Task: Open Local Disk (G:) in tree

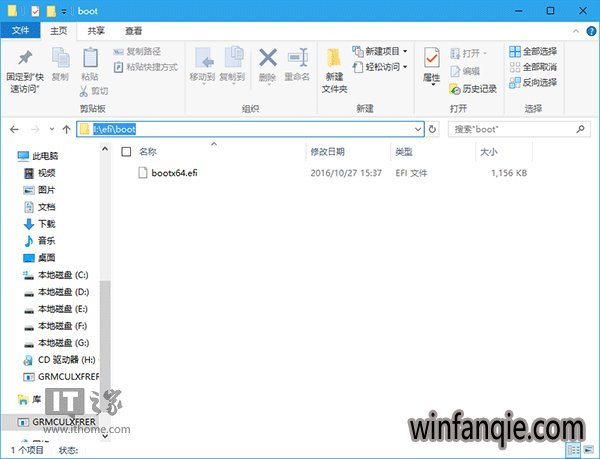Action: (x=56, y=343)
